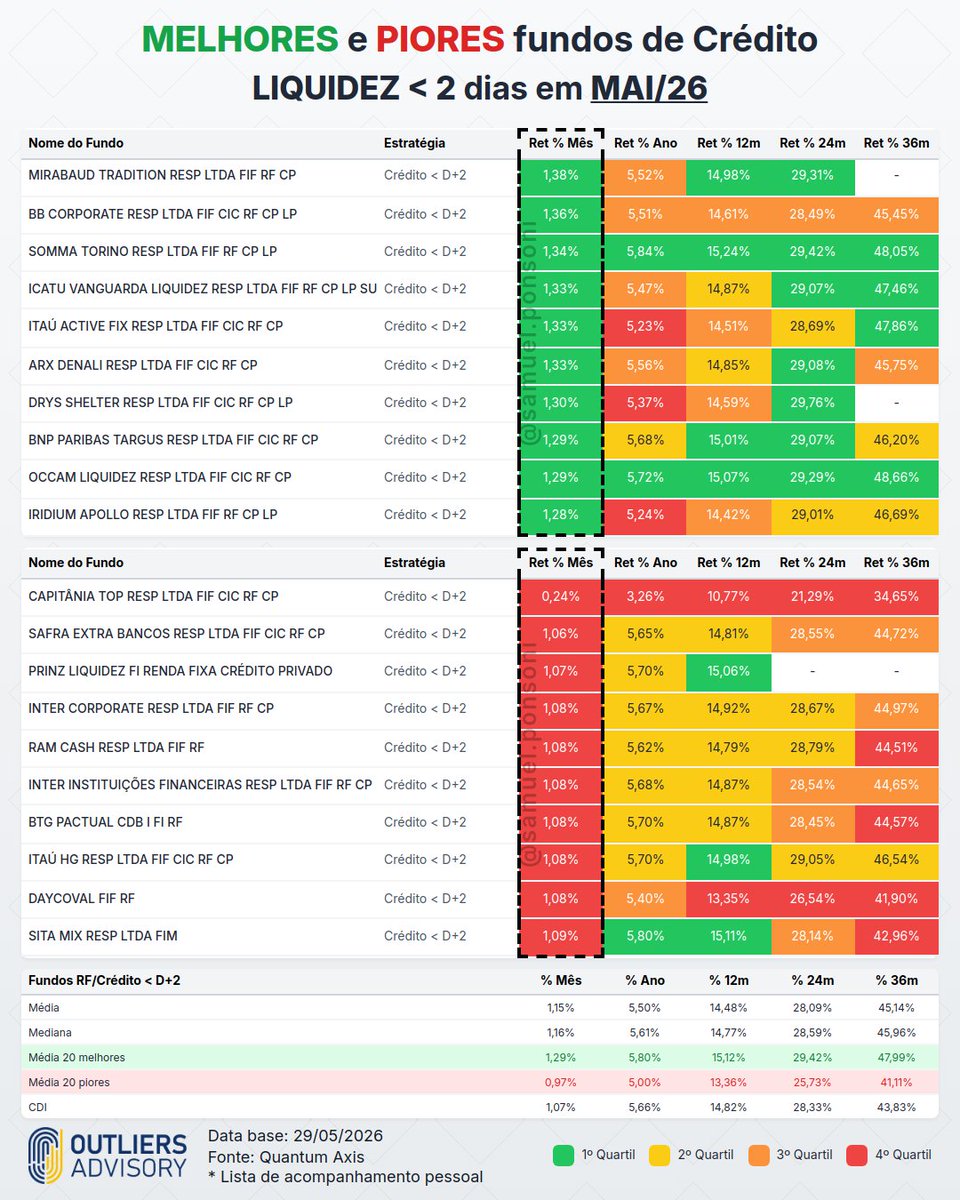Select the INTER INSTITUIÇÕES FINANCEIRAS fund name
Viewport: 960px width, 1200px height.
coord(200,784)
